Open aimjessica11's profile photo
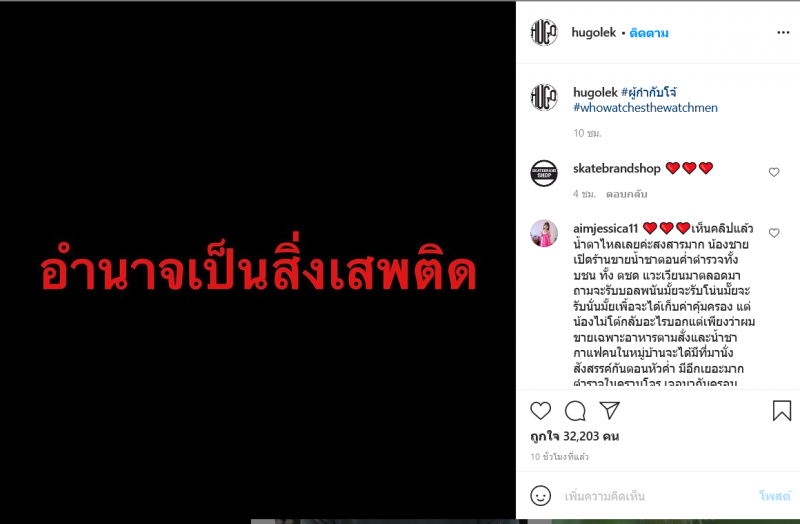Image resolution: width=800 pixels, height=524 pixels. point(544,234)
